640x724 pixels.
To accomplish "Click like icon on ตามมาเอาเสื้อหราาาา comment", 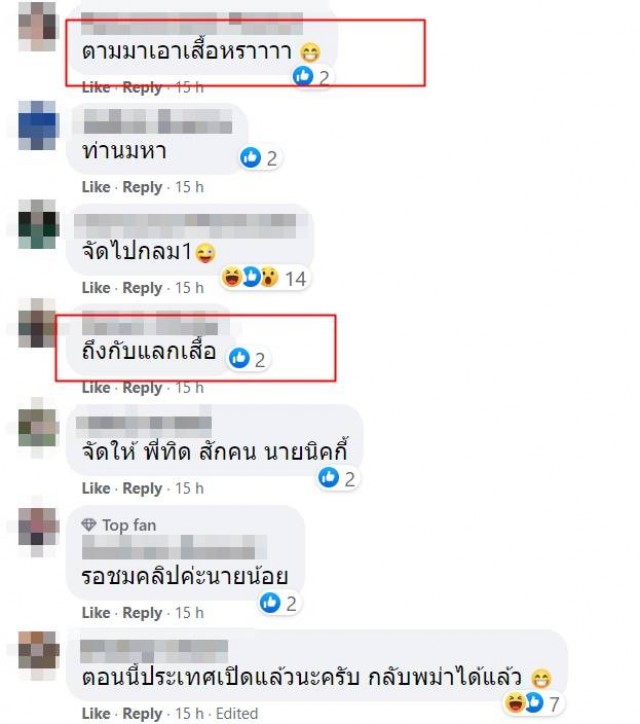I will tap(303, 75).
